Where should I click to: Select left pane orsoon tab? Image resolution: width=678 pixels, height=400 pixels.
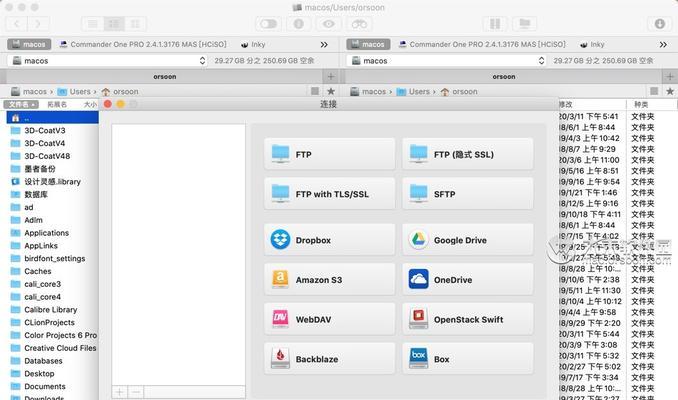(x=164, y=77)
